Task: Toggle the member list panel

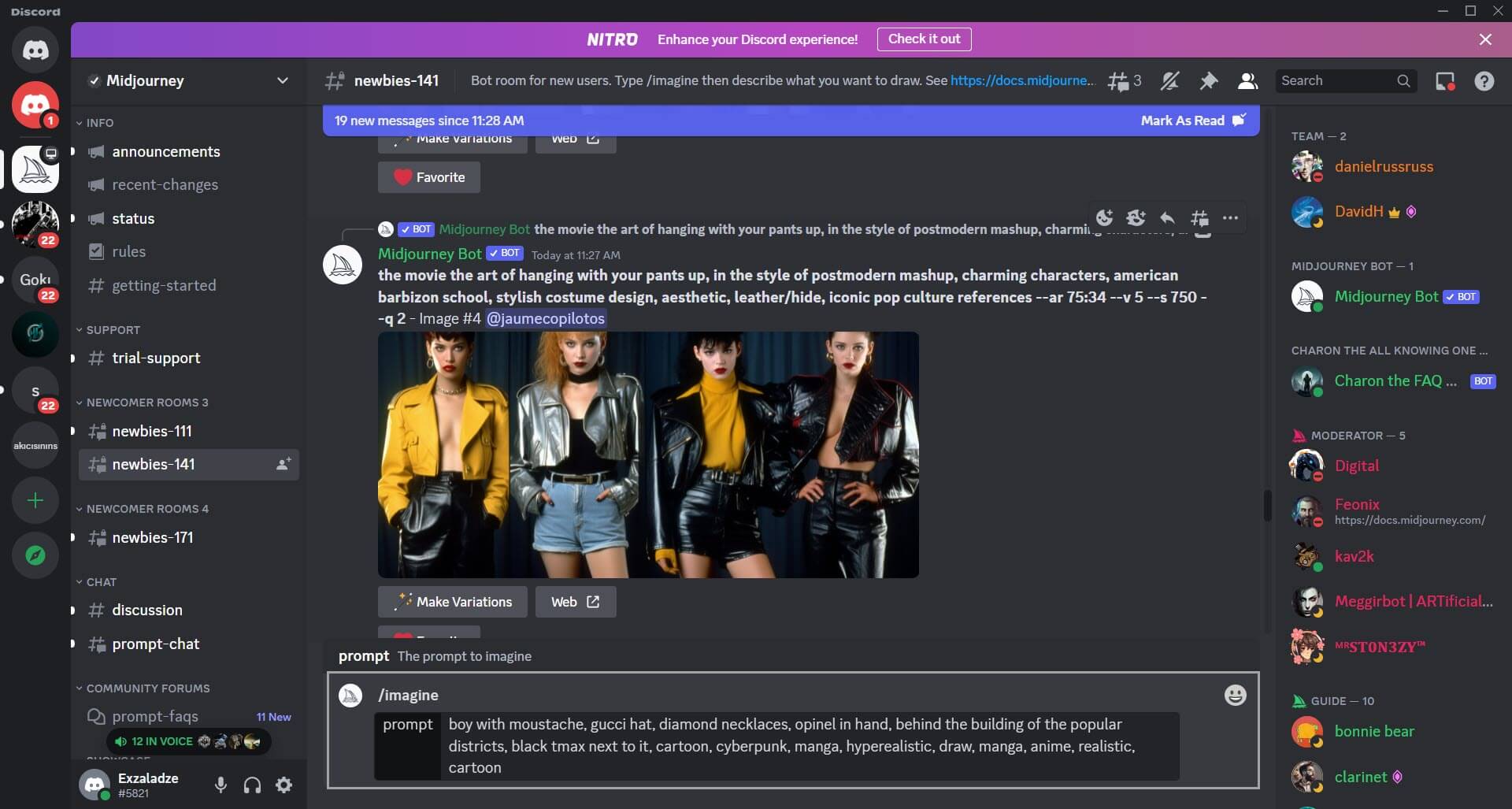Action: [1247, 80]
